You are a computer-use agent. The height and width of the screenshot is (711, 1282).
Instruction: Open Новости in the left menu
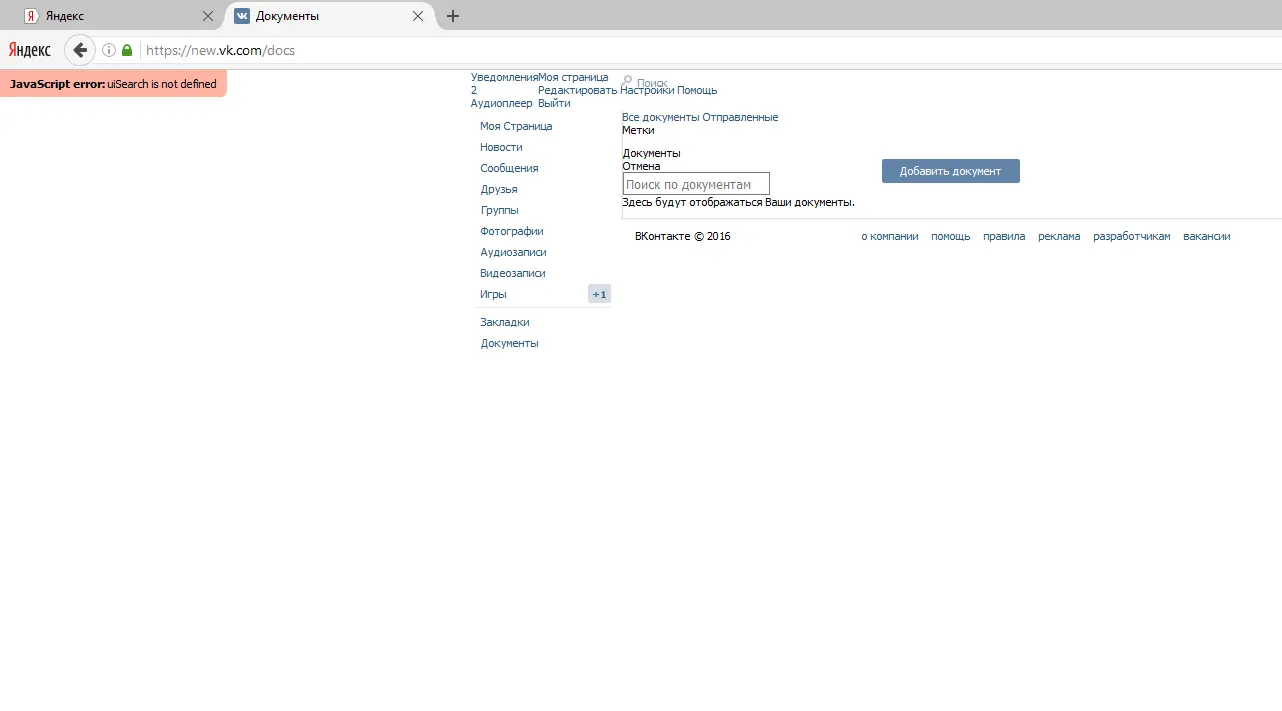pos(501,147)
